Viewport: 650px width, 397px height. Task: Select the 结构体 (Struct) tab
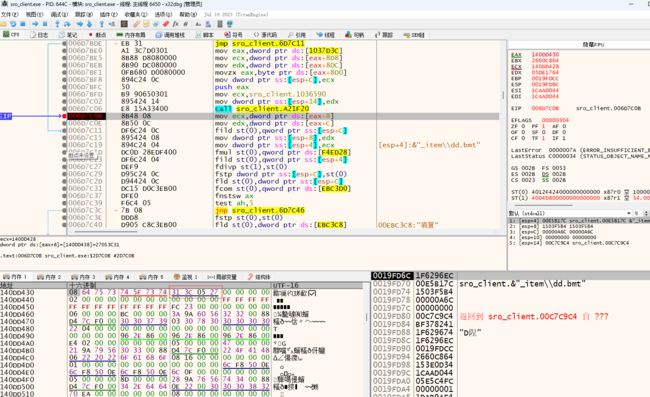(259, 277)
